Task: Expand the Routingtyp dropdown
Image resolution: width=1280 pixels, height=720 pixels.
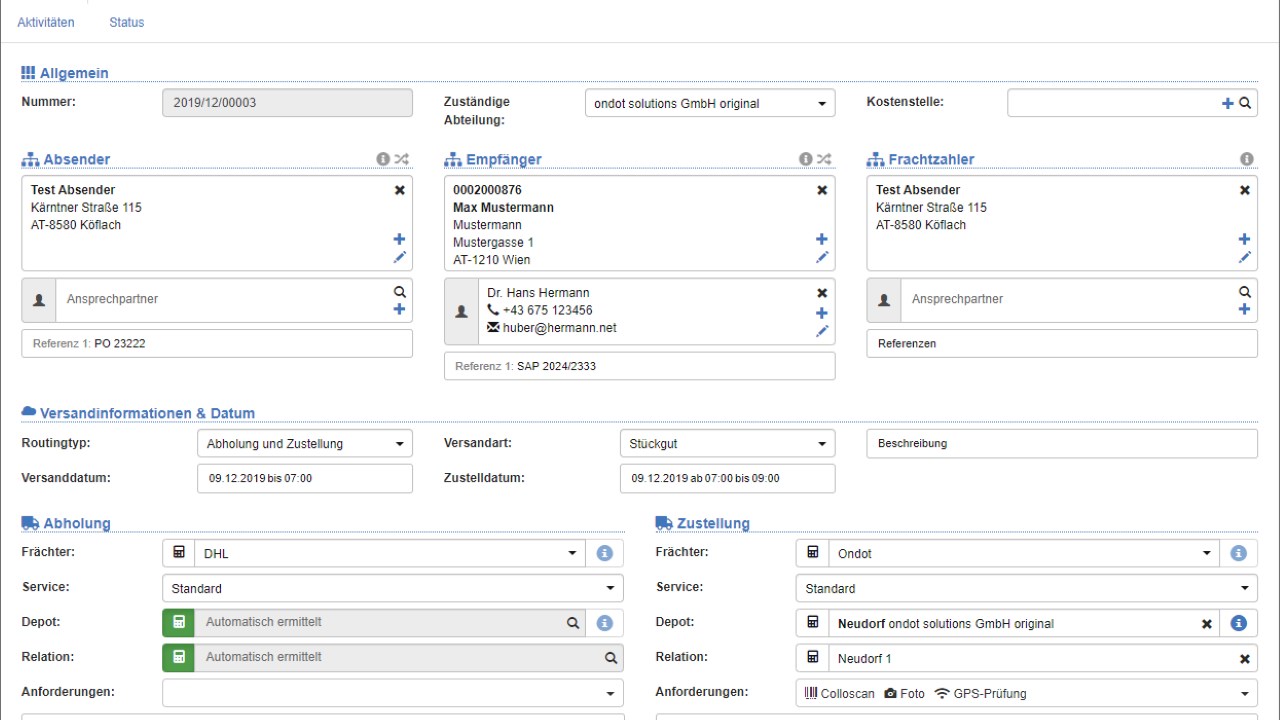Action: (x=304, y=444)
